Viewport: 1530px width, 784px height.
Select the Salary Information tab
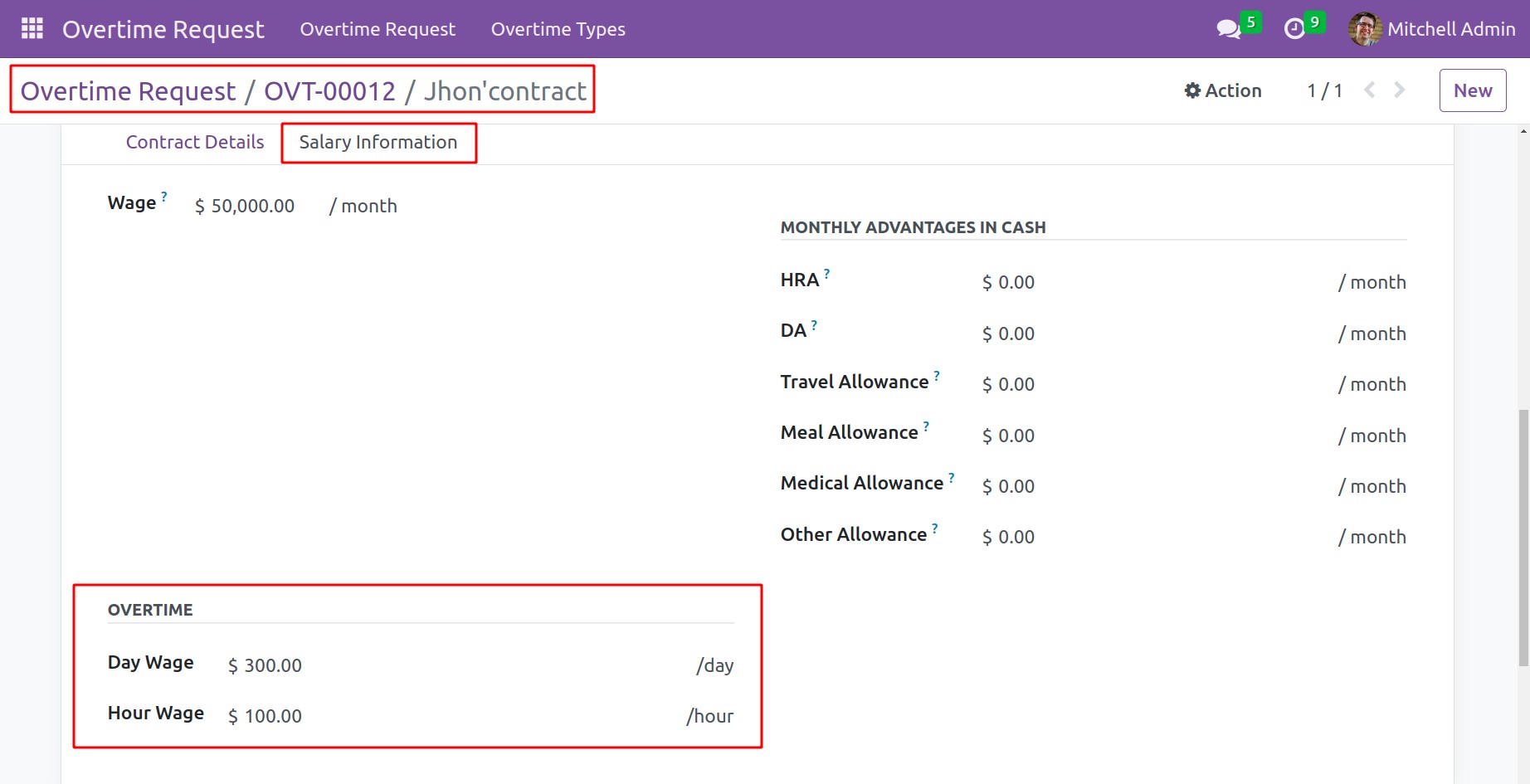click(378, 142)
